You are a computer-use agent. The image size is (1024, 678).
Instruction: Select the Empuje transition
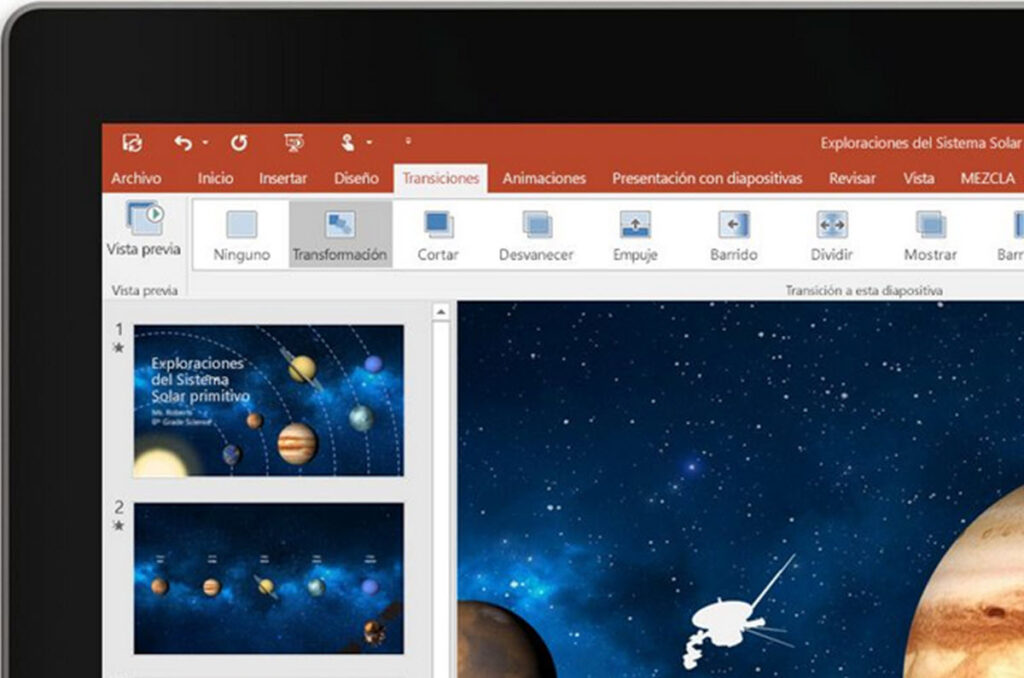click(x=635, y=236)
